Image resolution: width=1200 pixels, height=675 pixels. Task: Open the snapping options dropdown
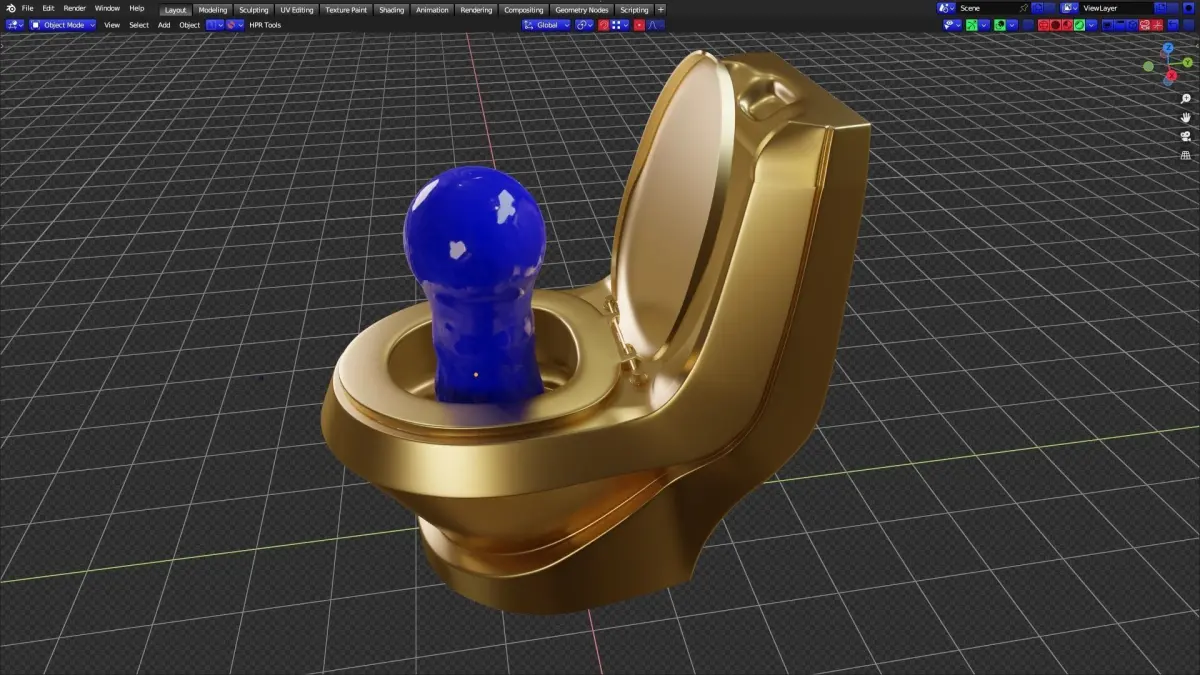point(620,25)
